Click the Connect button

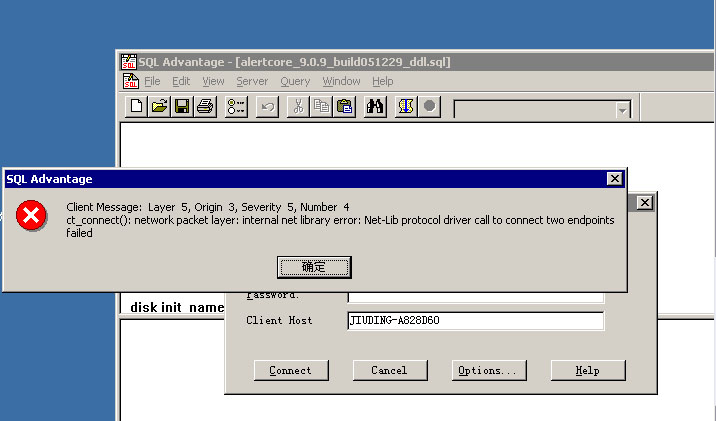(291, 370)
